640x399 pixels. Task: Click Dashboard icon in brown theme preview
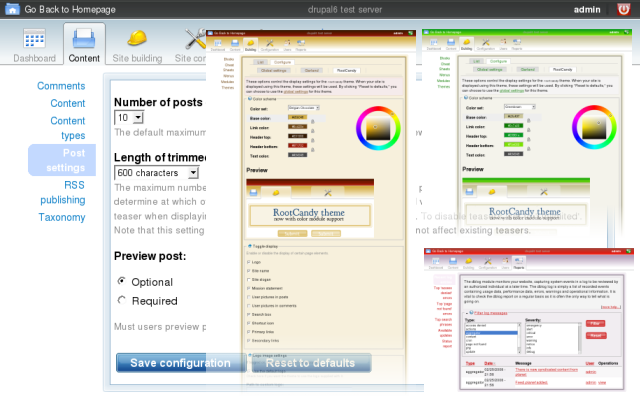click(x=218, y=43)
